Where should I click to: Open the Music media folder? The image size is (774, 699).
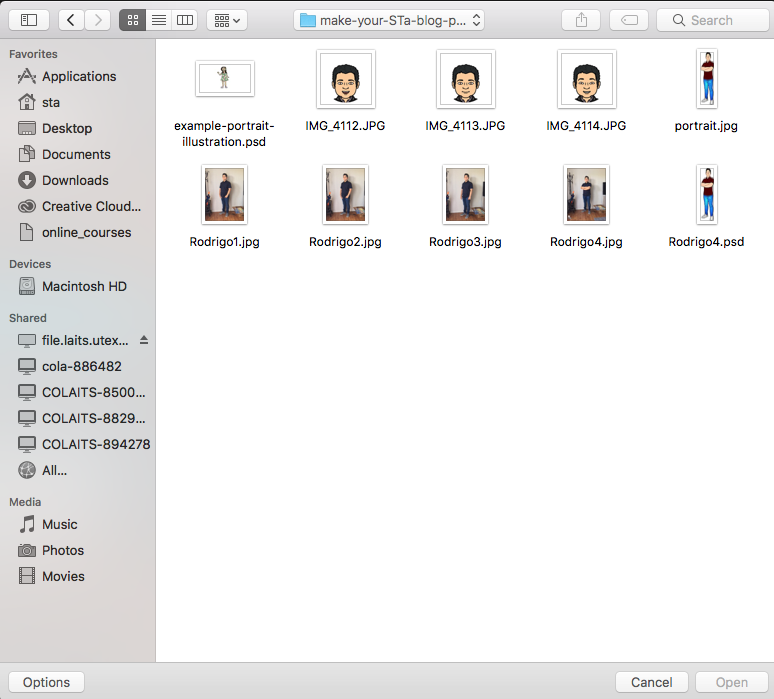pyautogui.click(x=59, y=524)
